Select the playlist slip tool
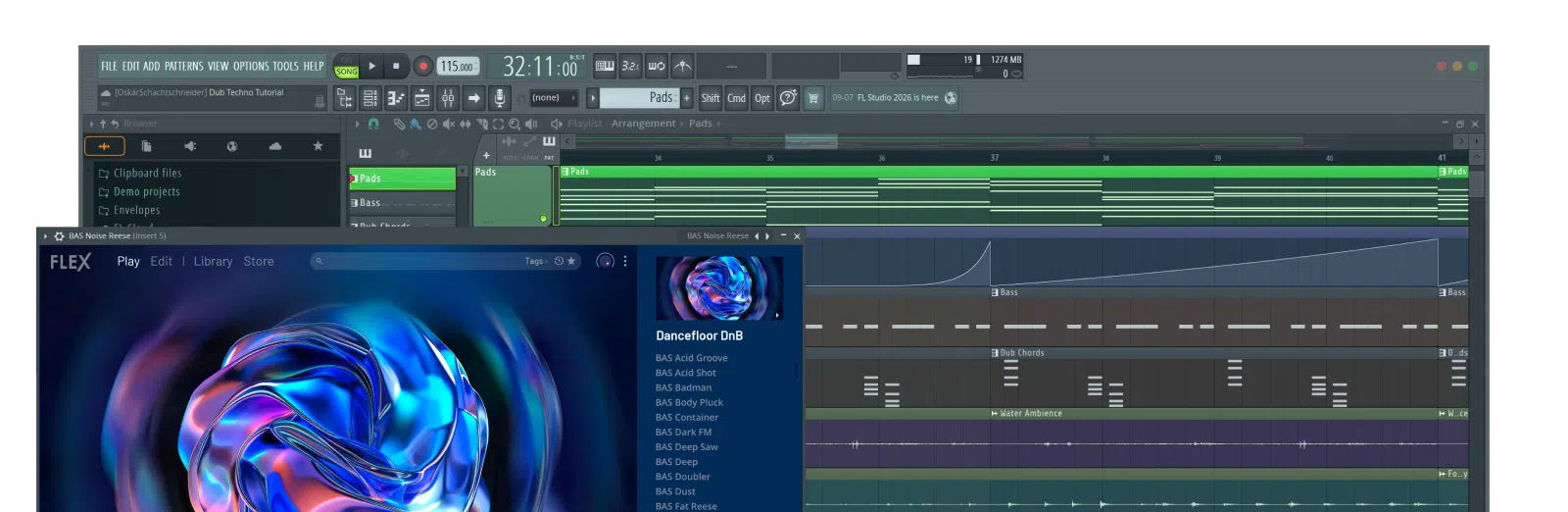The height and width of the screenshot is (512, 1568). (x=465, y=124)
